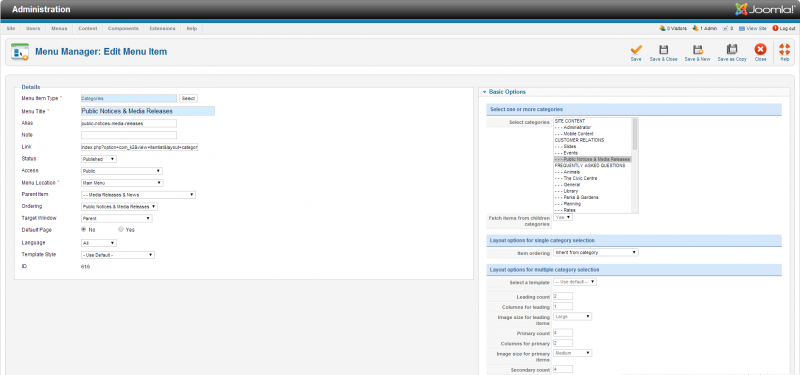Open the Components menu

pos(123,29)
